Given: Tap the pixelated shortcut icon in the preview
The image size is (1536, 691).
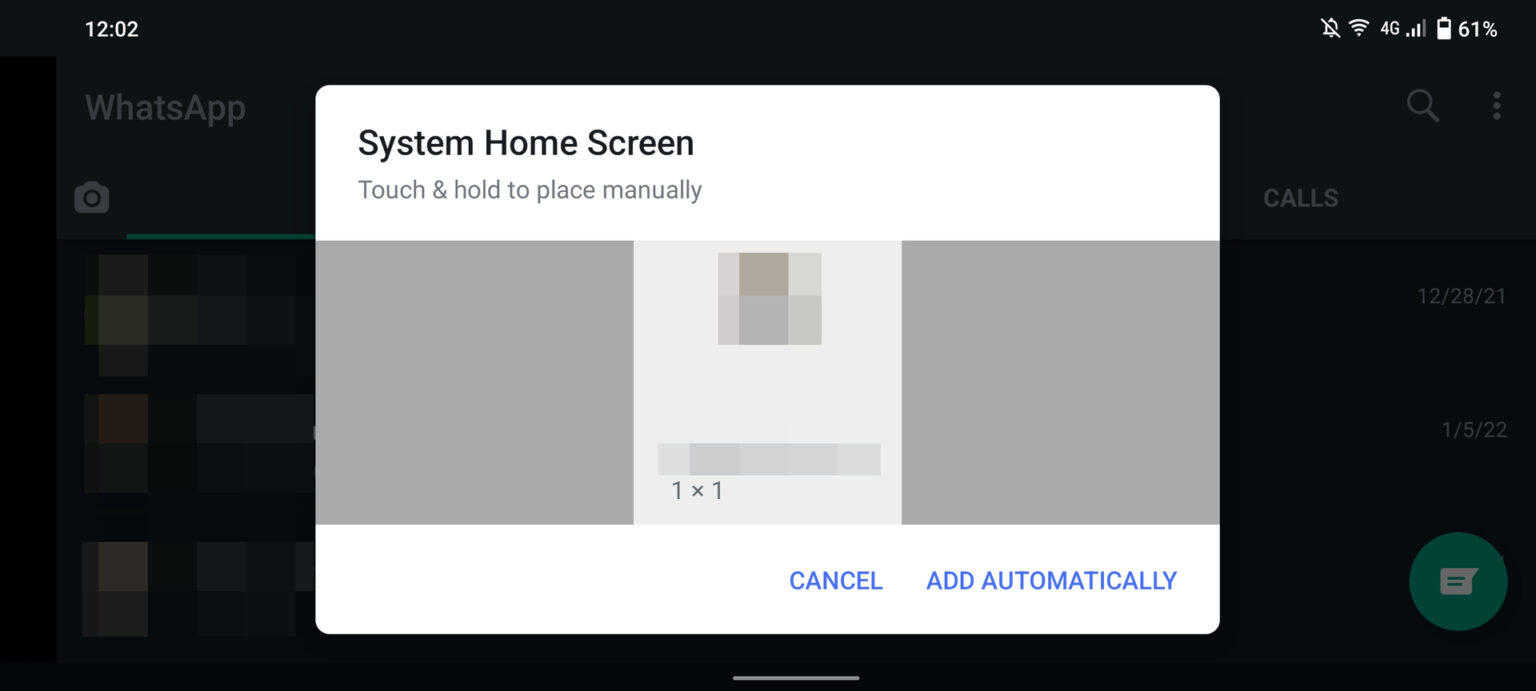Looking at the screenshot, I should pos(769,299).
